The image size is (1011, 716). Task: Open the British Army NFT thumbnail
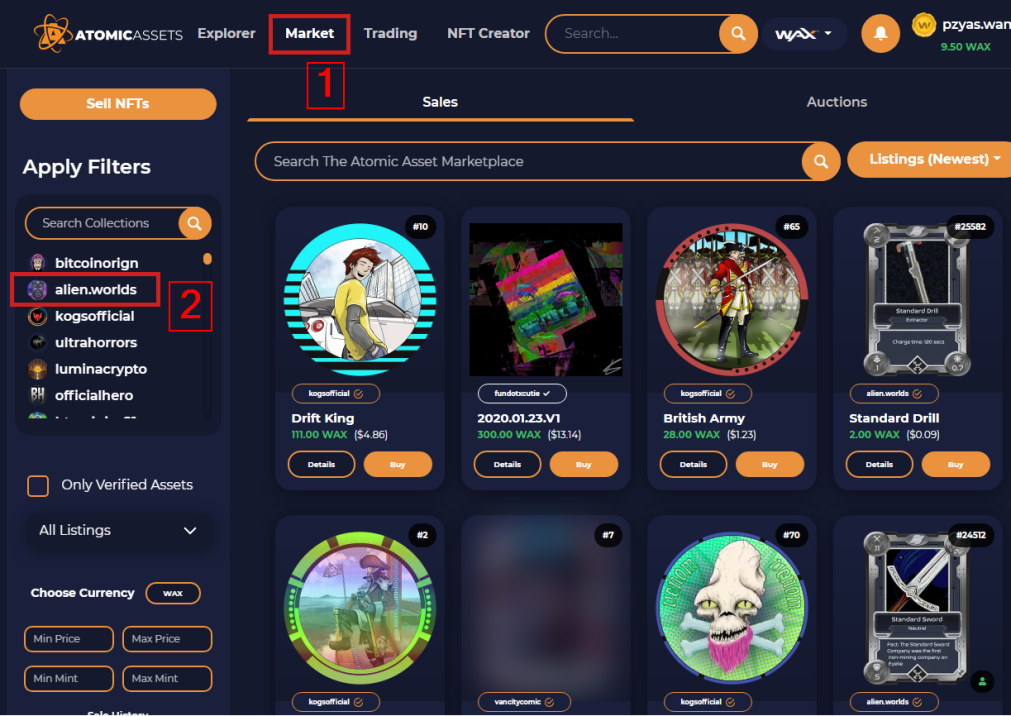point(731,299)
